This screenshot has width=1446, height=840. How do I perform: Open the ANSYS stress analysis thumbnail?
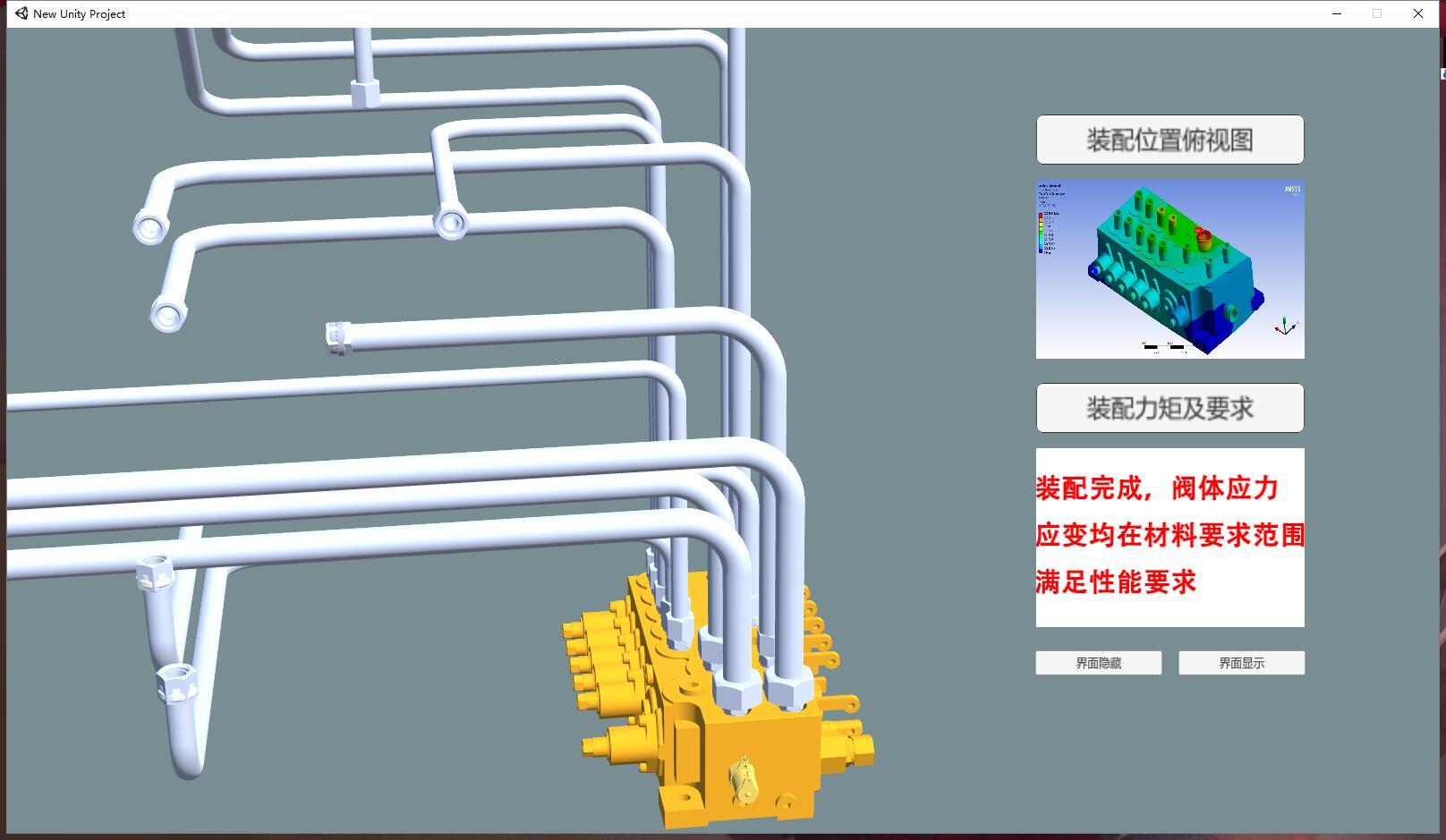coord(1170,269)
